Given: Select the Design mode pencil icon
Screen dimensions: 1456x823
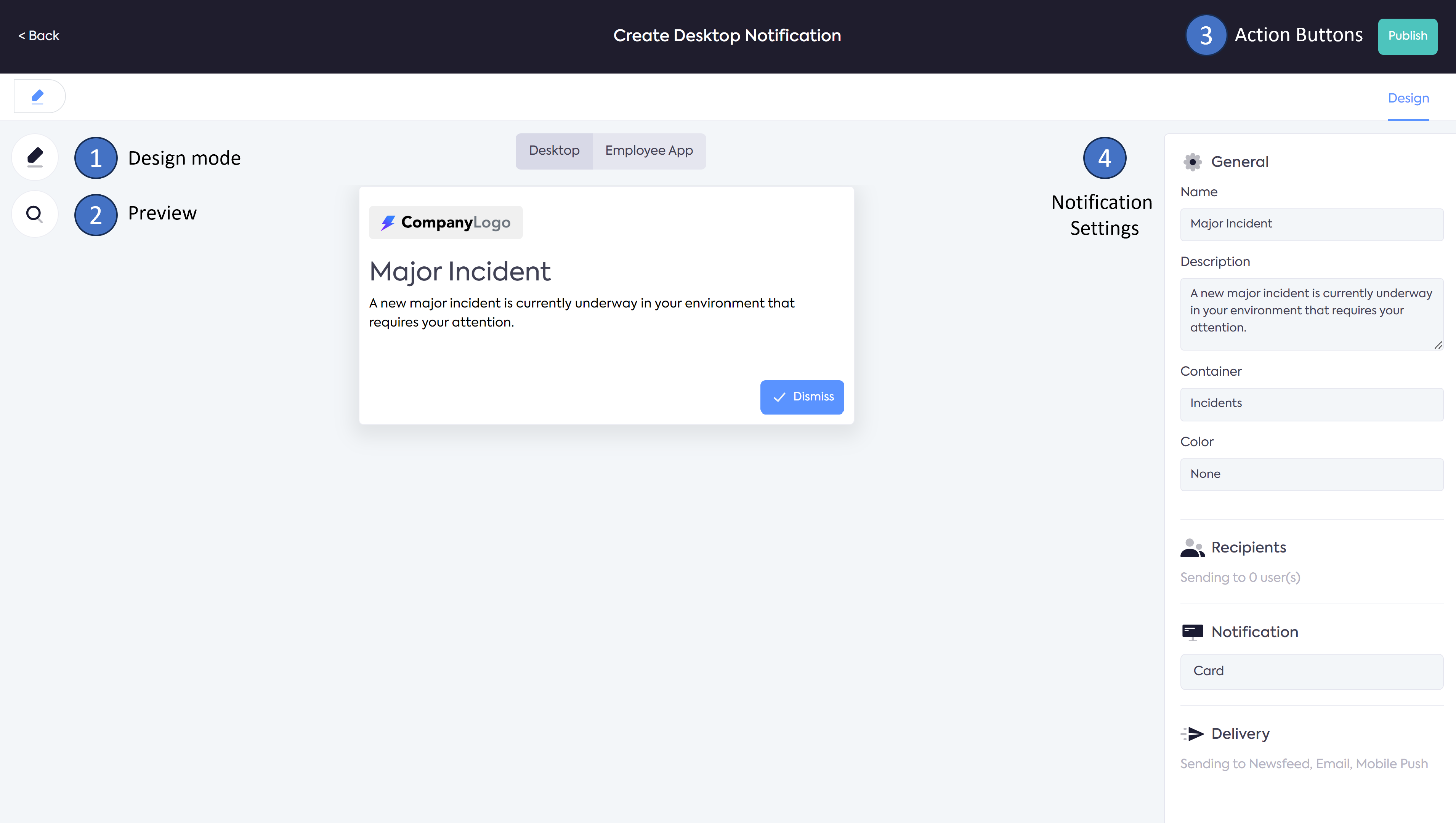Looking at the screenshot, I should click(x=35, y=157).
